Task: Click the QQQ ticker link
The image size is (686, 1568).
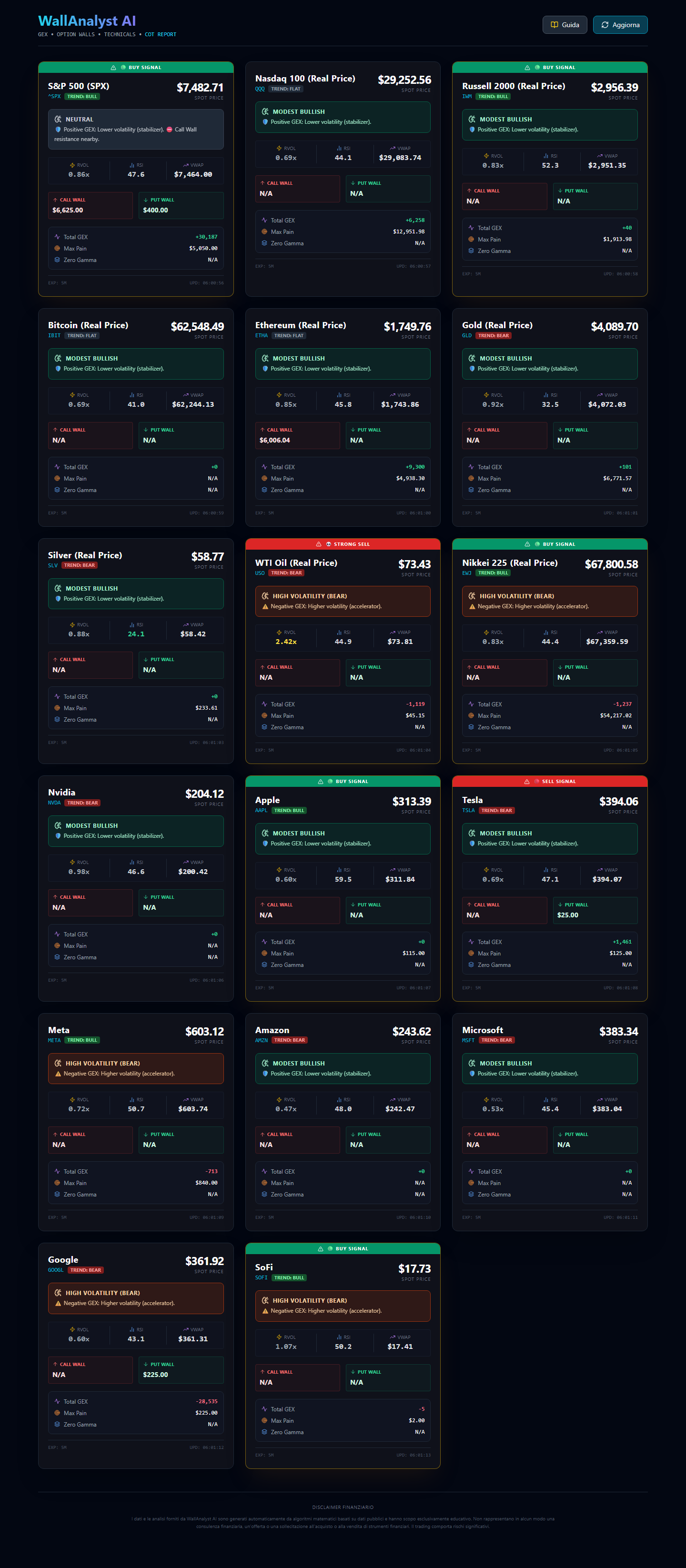Action: [x=260, y=89]
